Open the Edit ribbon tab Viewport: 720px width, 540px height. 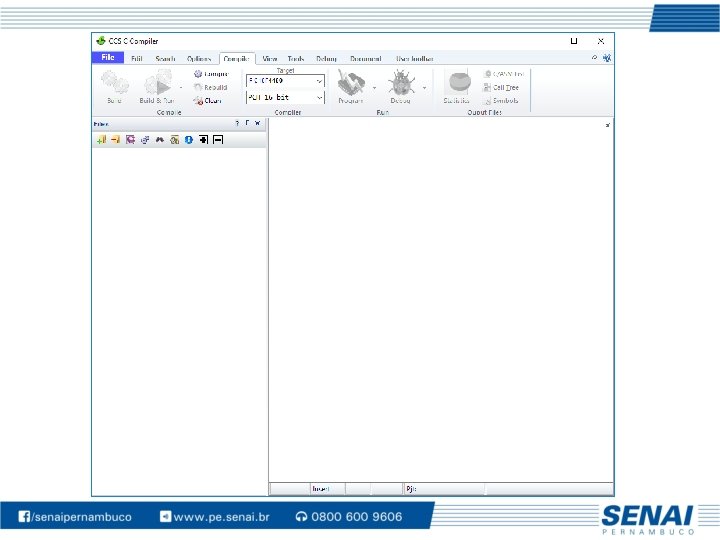[x=136, y=59]
